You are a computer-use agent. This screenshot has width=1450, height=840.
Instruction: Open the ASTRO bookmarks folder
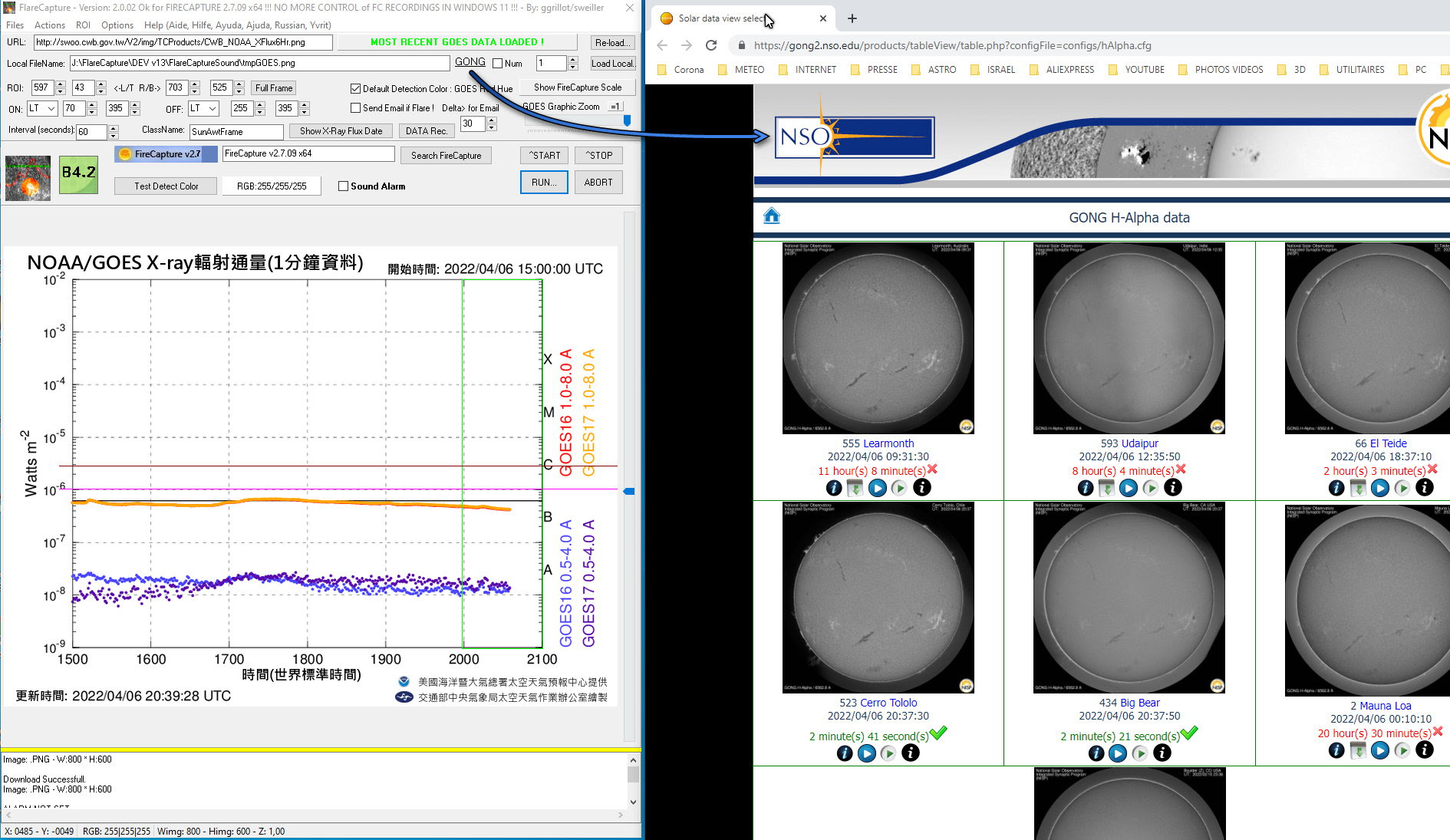coord(934,69)
